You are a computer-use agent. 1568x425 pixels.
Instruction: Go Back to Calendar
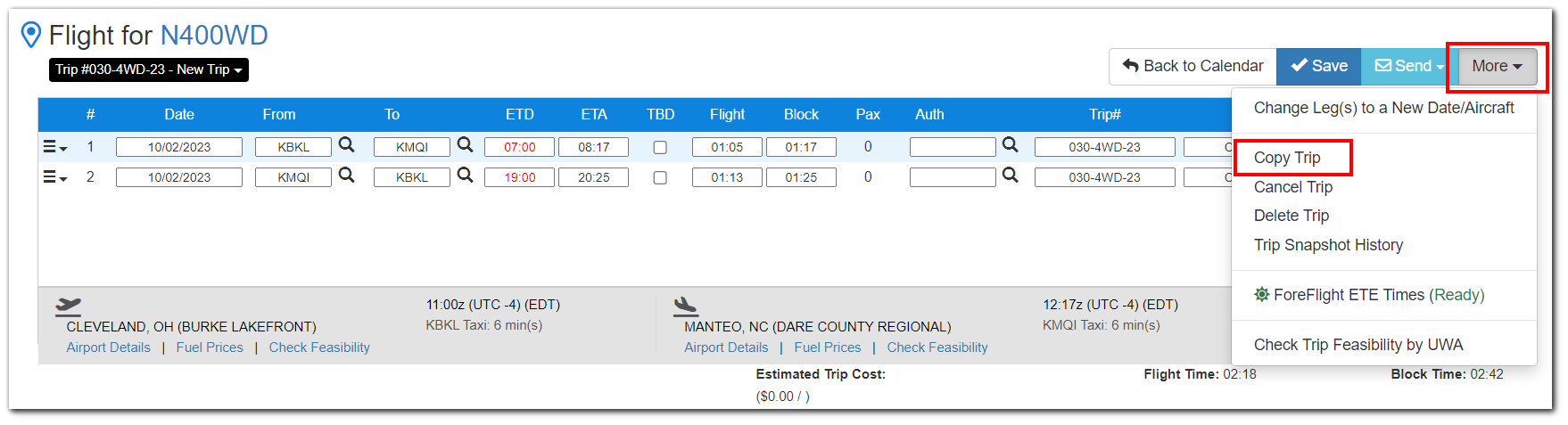[x=1193, y=66]
